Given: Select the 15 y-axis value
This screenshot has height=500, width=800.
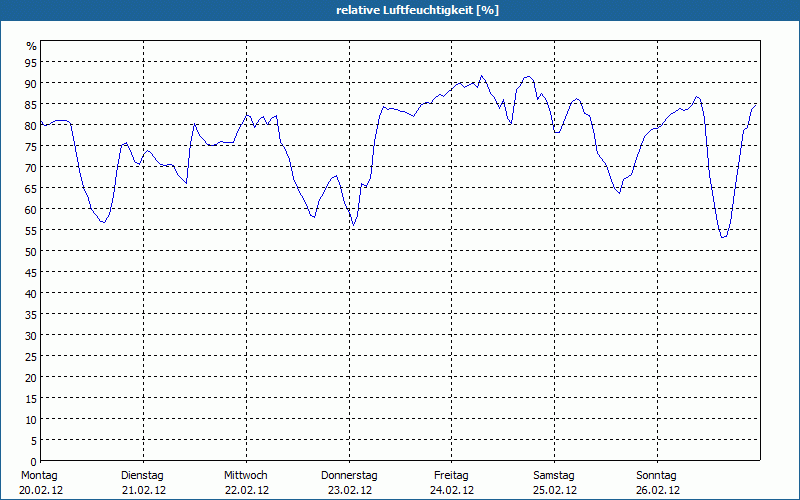Looking at the screenshot, I should click(32, 399).
